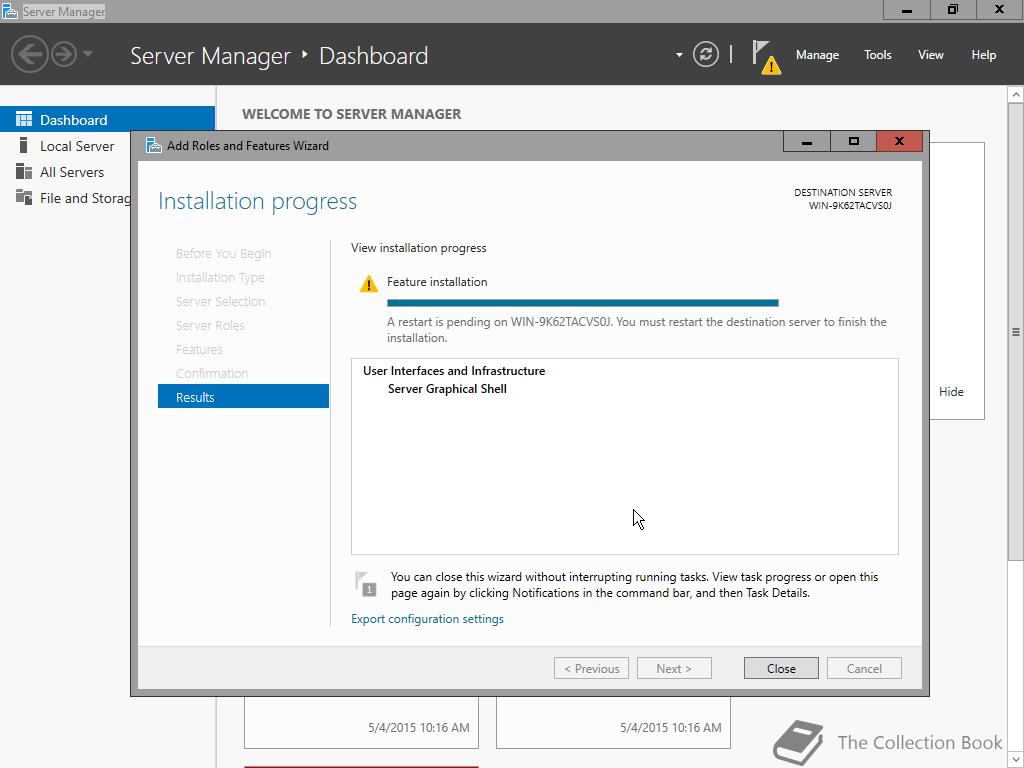The image size is (1024, 768).
Task: Click the Server Graphical Shell entry
Action: coord(447,389)
